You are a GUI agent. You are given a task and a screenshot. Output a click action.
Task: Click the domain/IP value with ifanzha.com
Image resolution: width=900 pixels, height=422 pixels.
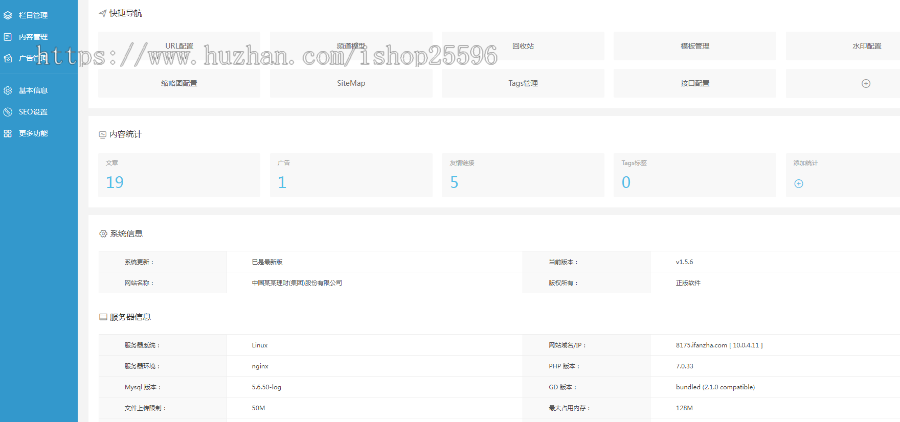click(719, 346)
